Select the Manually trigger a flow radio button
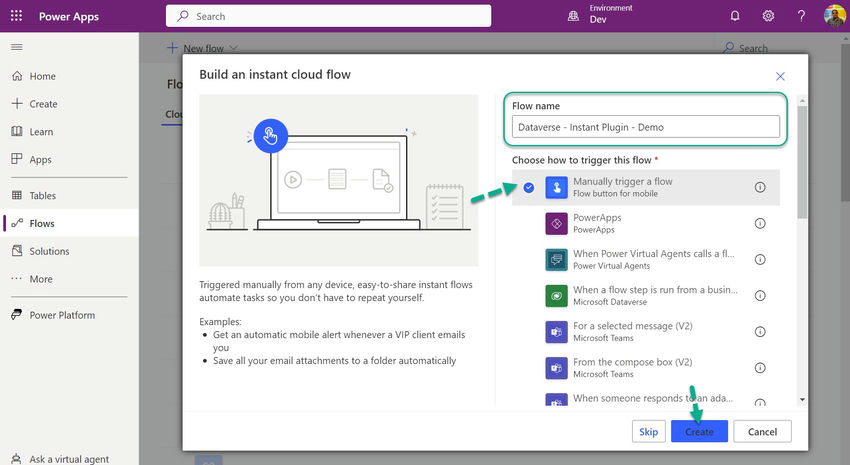Screen dimensions: 850x465 tap(529, 188)
